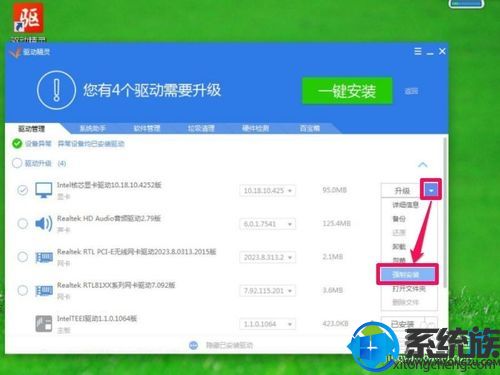The image size is (500, 375).
Task: Click the green check device status icon
Action: tap(17, 144)
